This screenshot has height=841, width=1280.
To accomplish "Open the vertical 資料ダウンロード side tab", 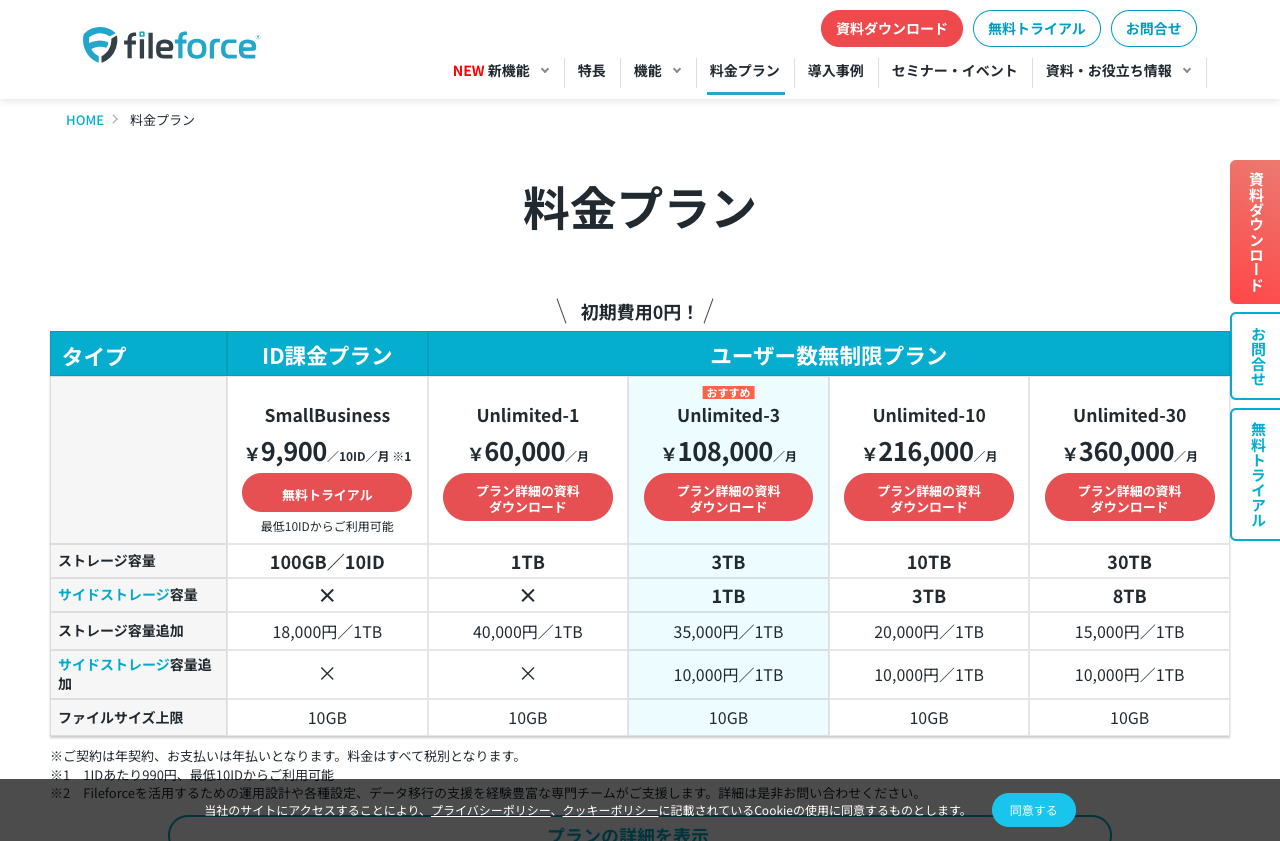I will coord(1254,232).
